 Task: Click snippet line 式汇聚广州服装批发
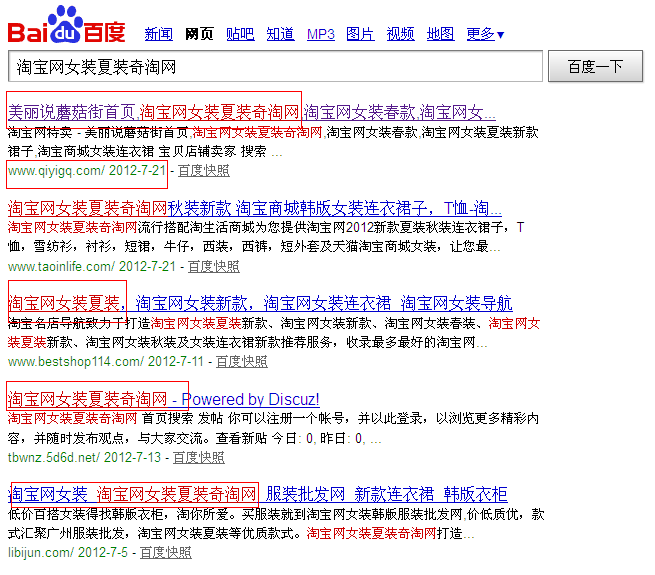(241, 534)
